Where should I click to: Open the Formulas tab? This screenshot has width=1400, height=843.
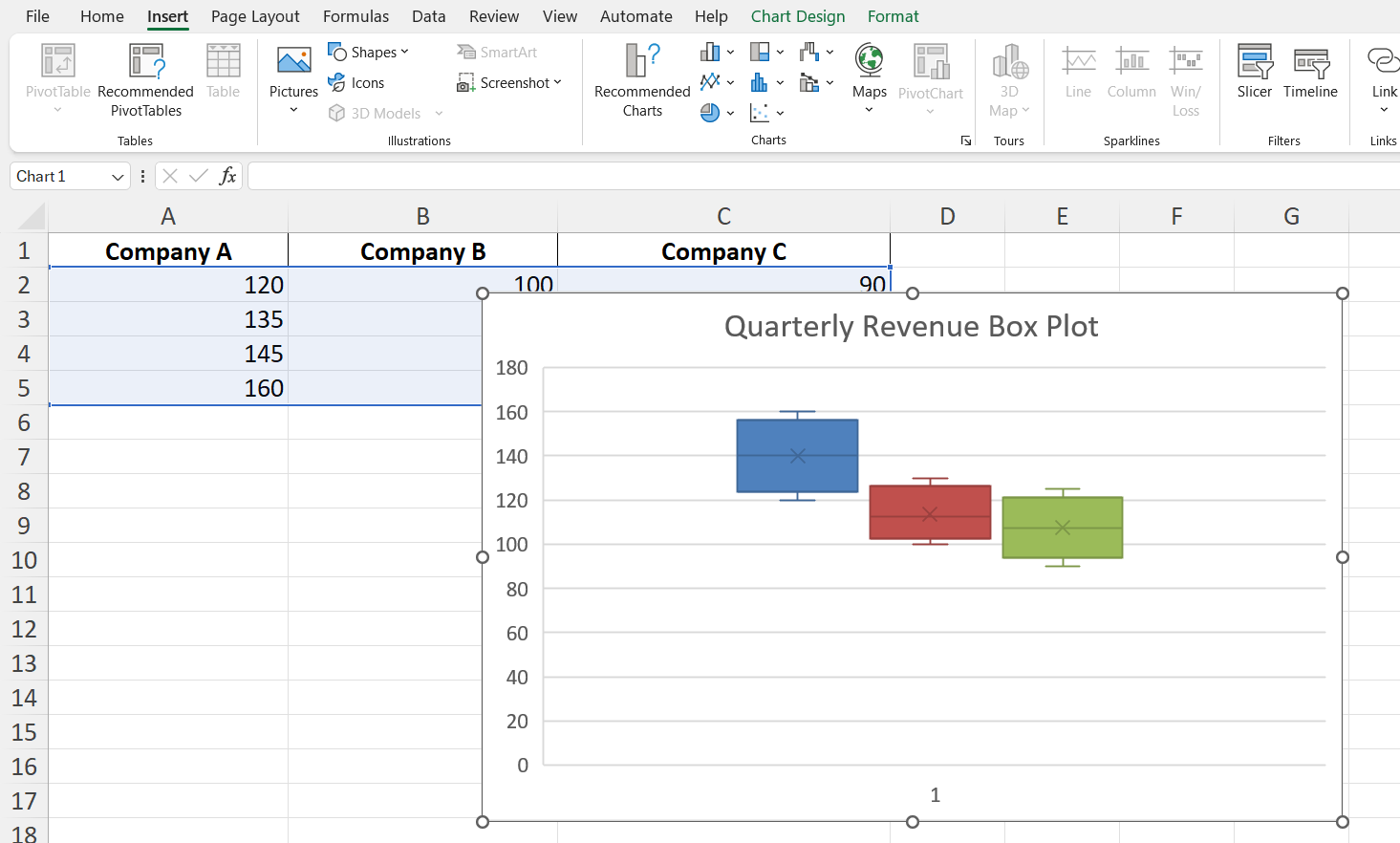pos(355,16)
